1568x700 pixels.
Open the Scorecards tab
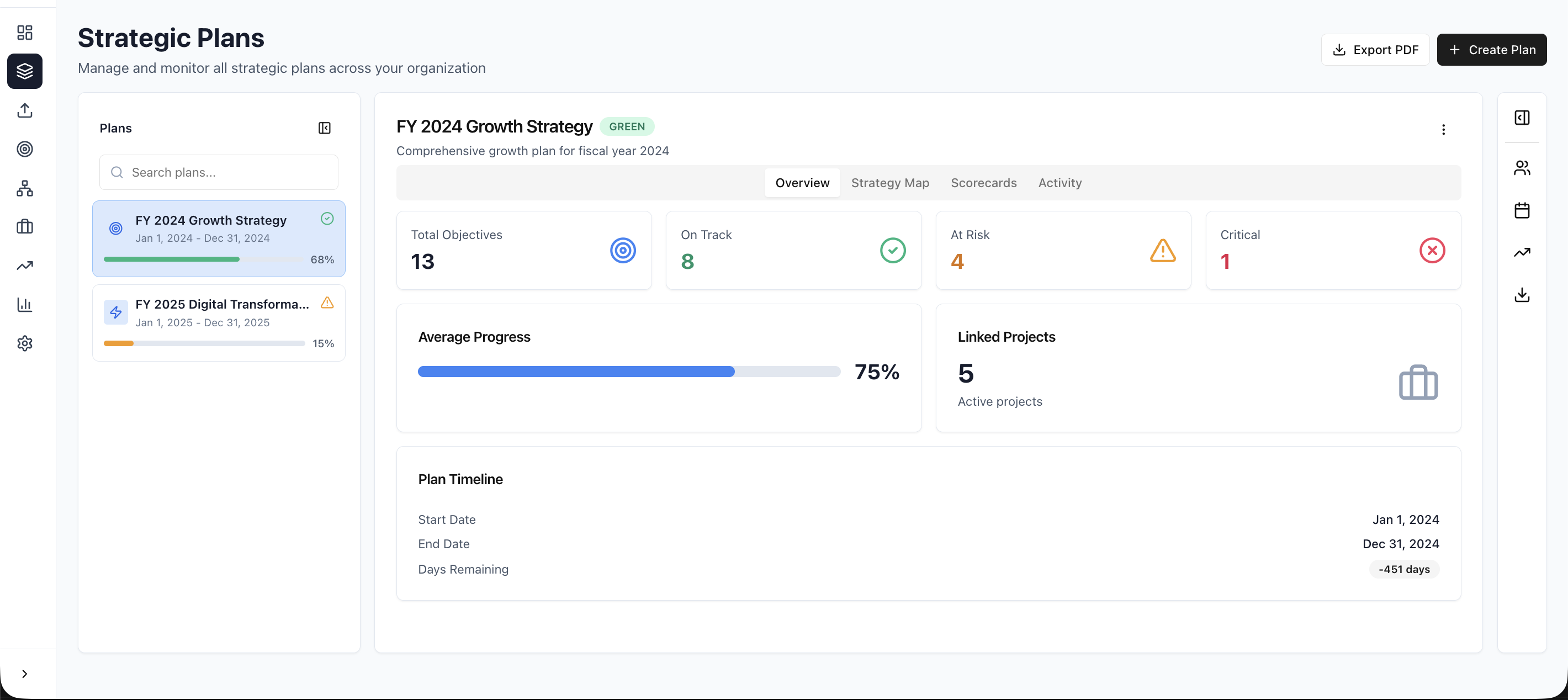983,183
